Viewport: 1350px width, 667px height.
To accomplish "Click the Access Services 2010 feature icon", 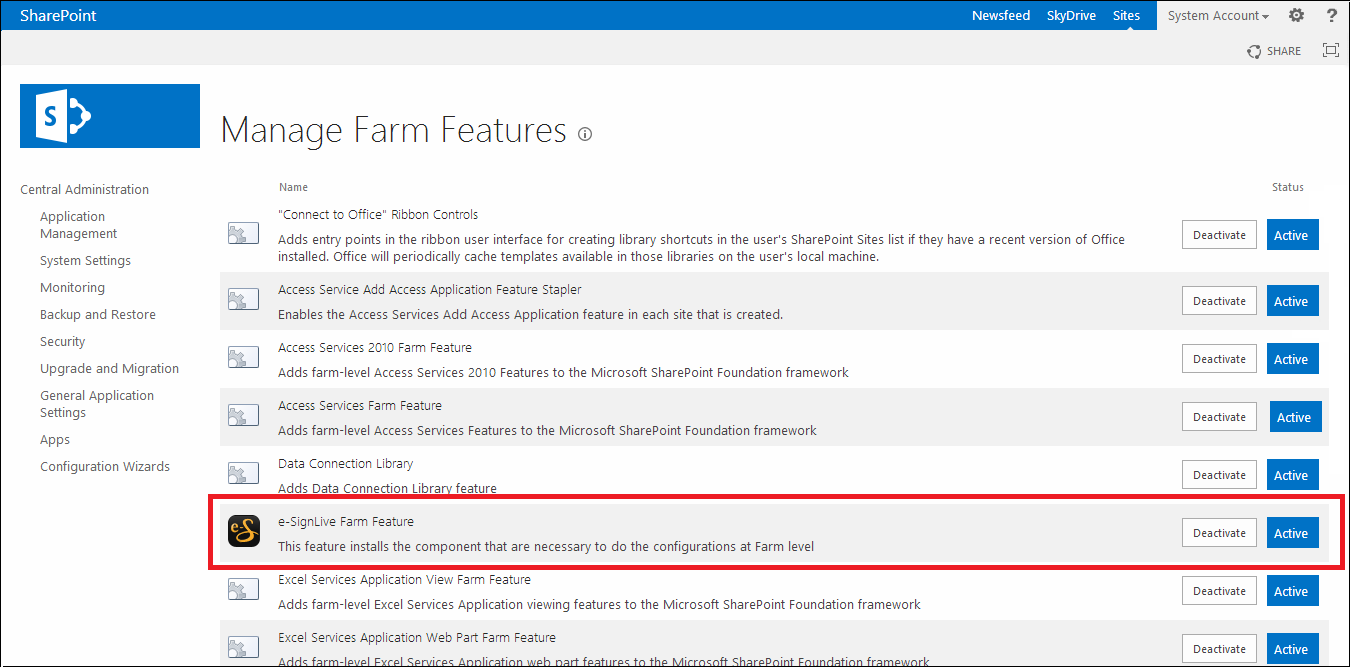I will 244,358.
